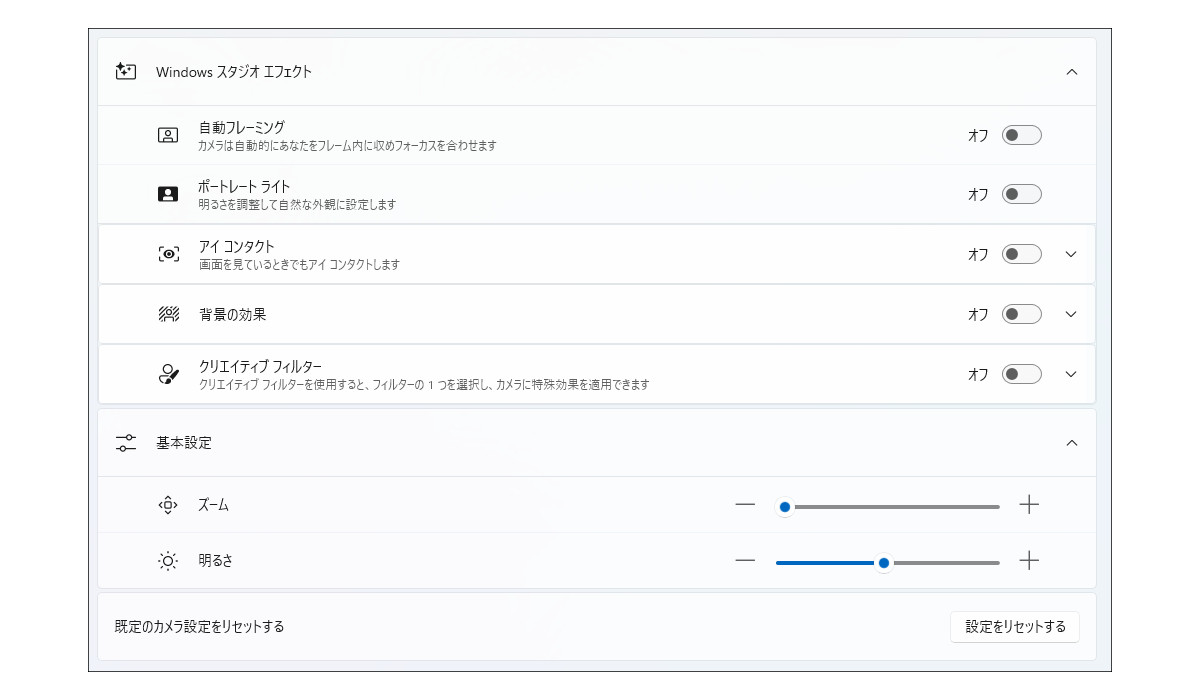
Task: Enable the 背景の効果 switch
Action: click(x=1021, y=313)
